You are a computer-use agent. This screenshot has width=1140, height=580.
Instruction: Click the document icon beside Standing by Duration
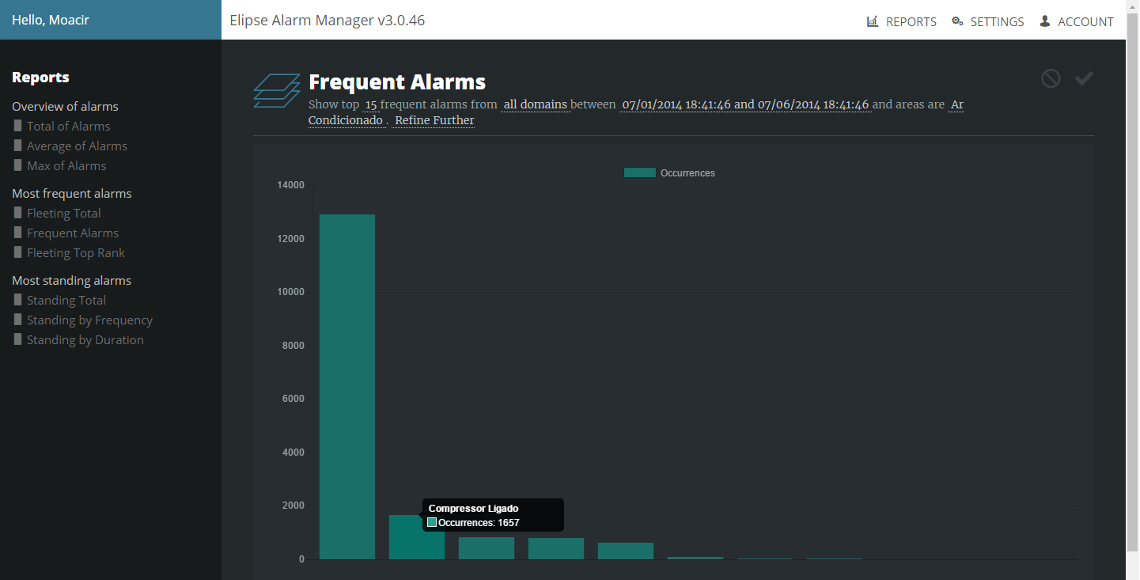(x=17, y=339)
